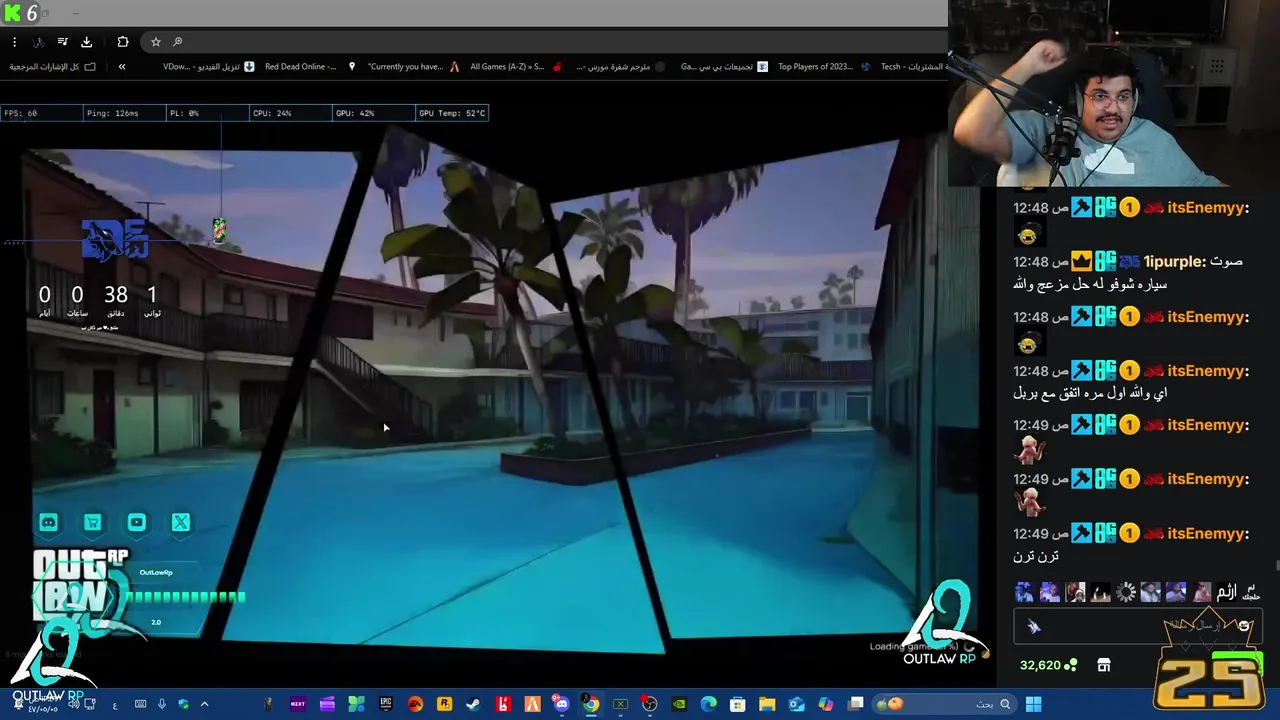Click the 1ipurple username in chat

[x=1174, y=261]
